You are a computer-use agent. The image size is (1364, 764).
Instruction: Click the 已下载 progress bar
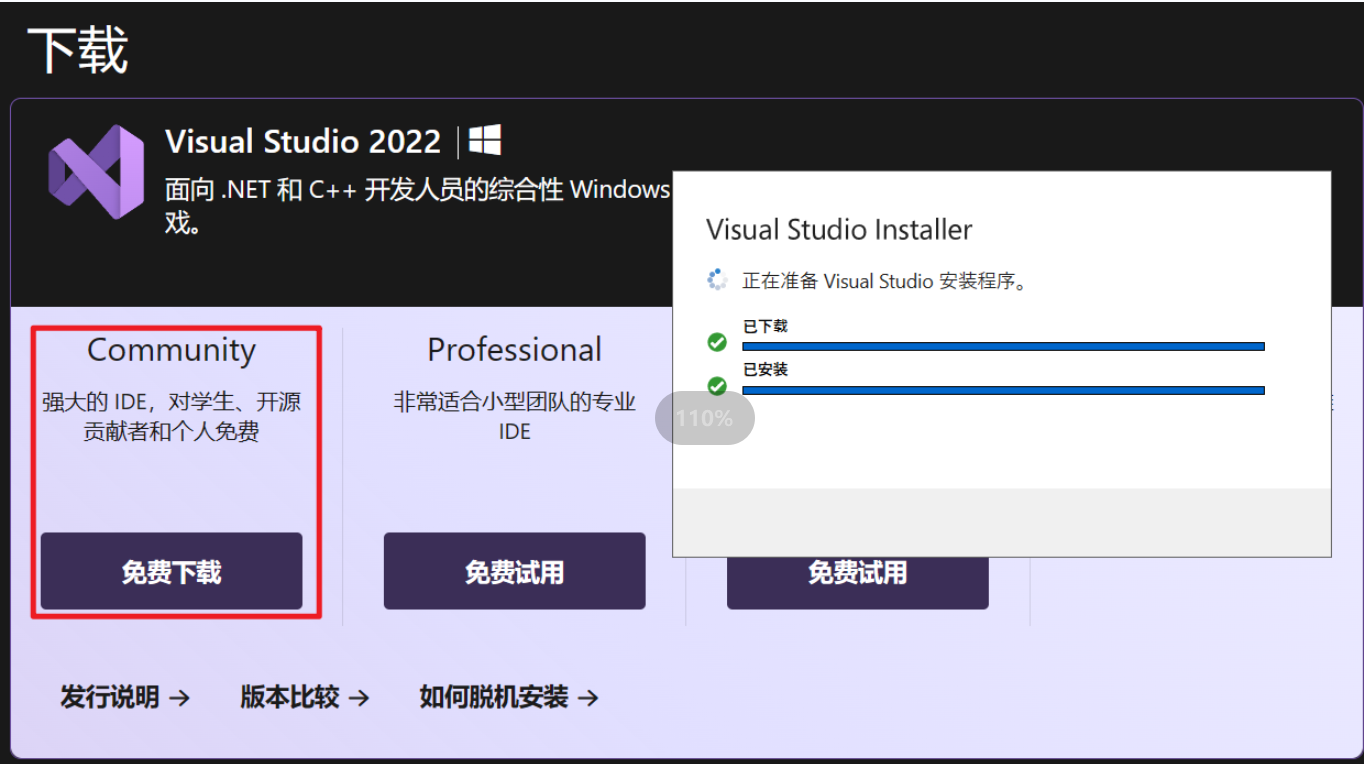[1003, 347]
